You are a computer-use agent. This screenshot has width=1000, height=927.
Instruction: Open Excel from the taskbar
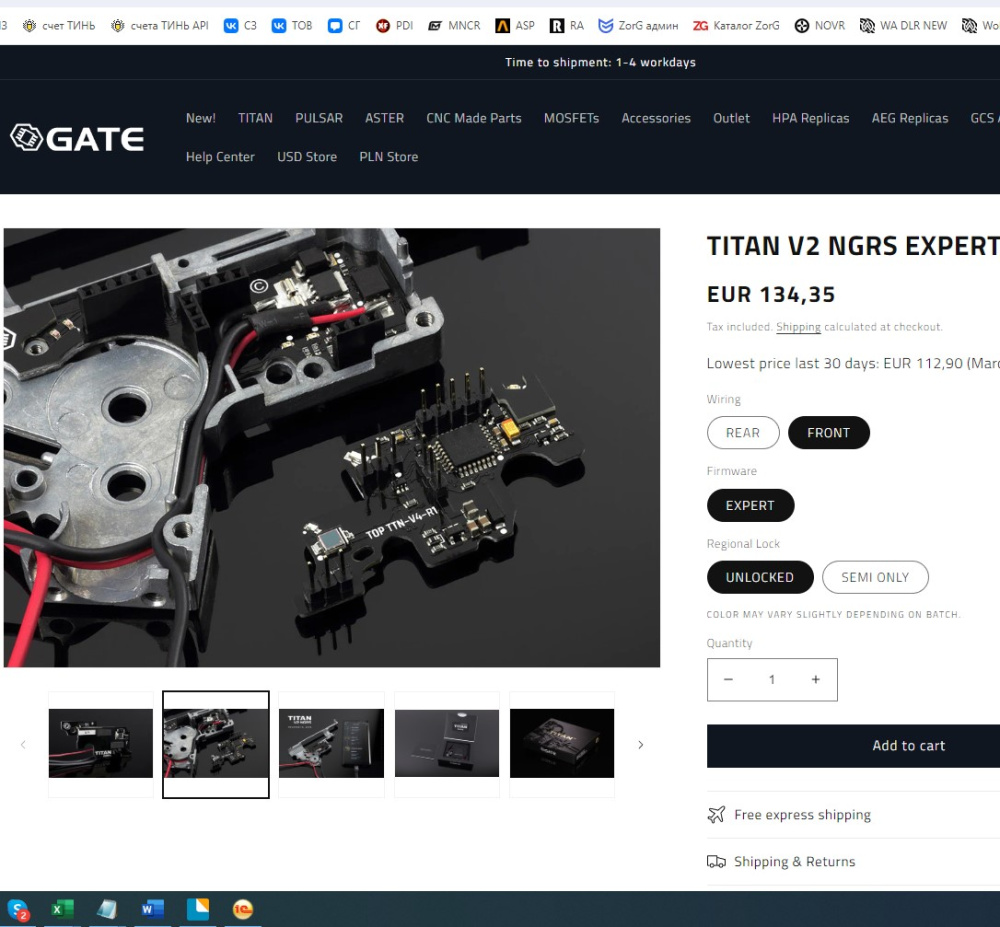tap(62, 909)
